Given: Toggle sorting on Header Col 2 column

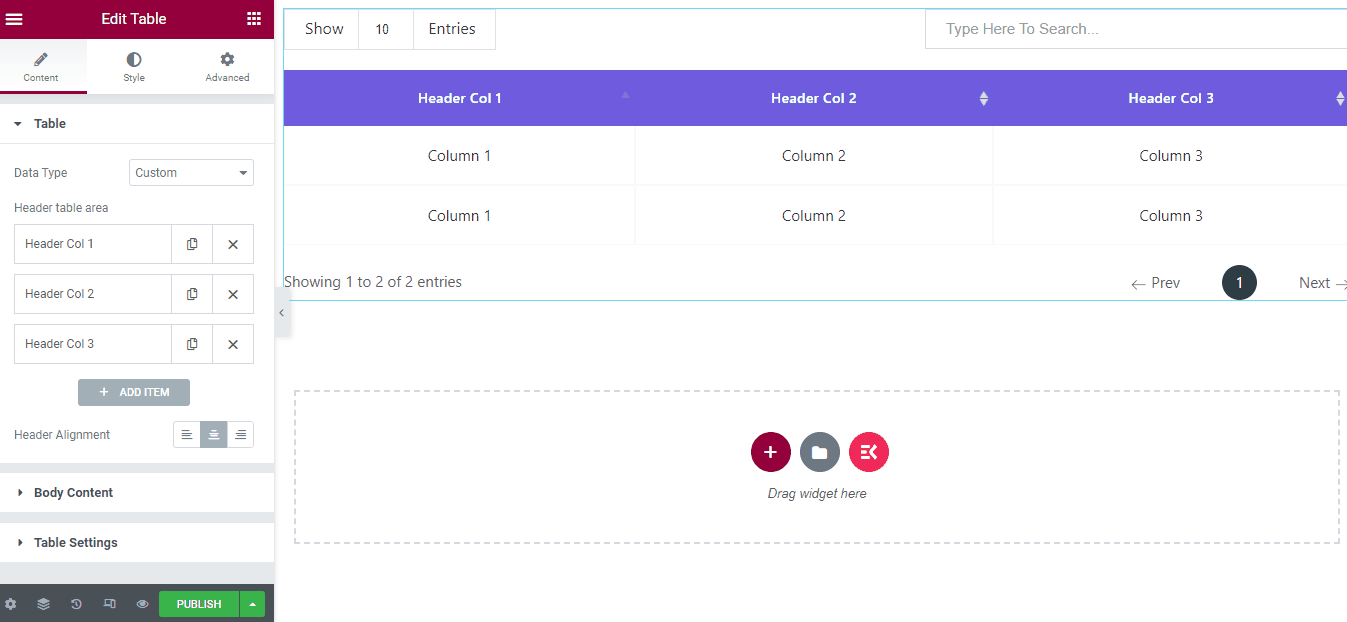Looking at the screenshot, I should click(x=983, y=98).
